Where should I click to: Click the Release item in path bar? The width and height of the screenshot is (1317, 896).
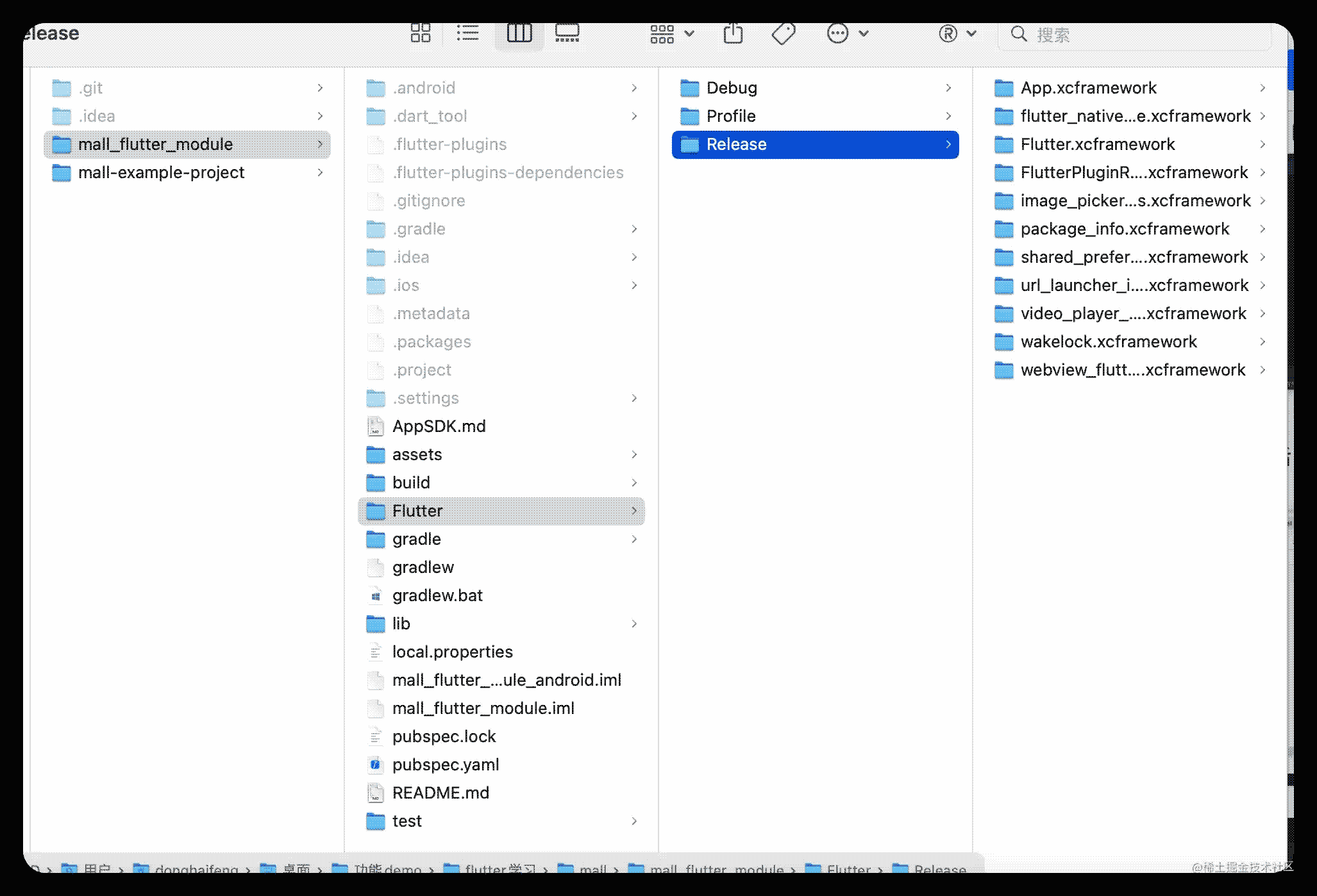tap(930, 868)
